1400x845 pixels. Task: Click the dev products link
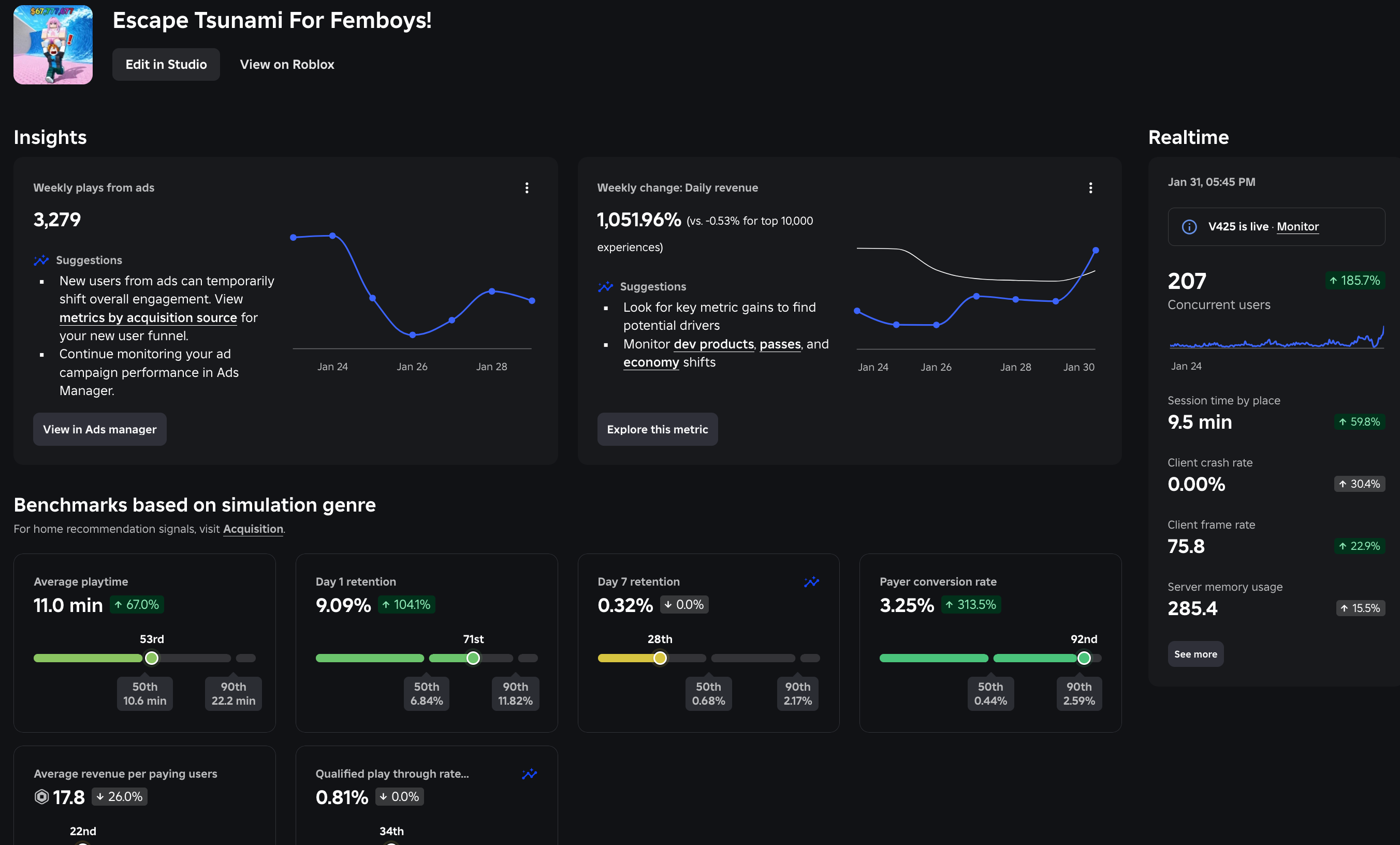click(713, 344)
